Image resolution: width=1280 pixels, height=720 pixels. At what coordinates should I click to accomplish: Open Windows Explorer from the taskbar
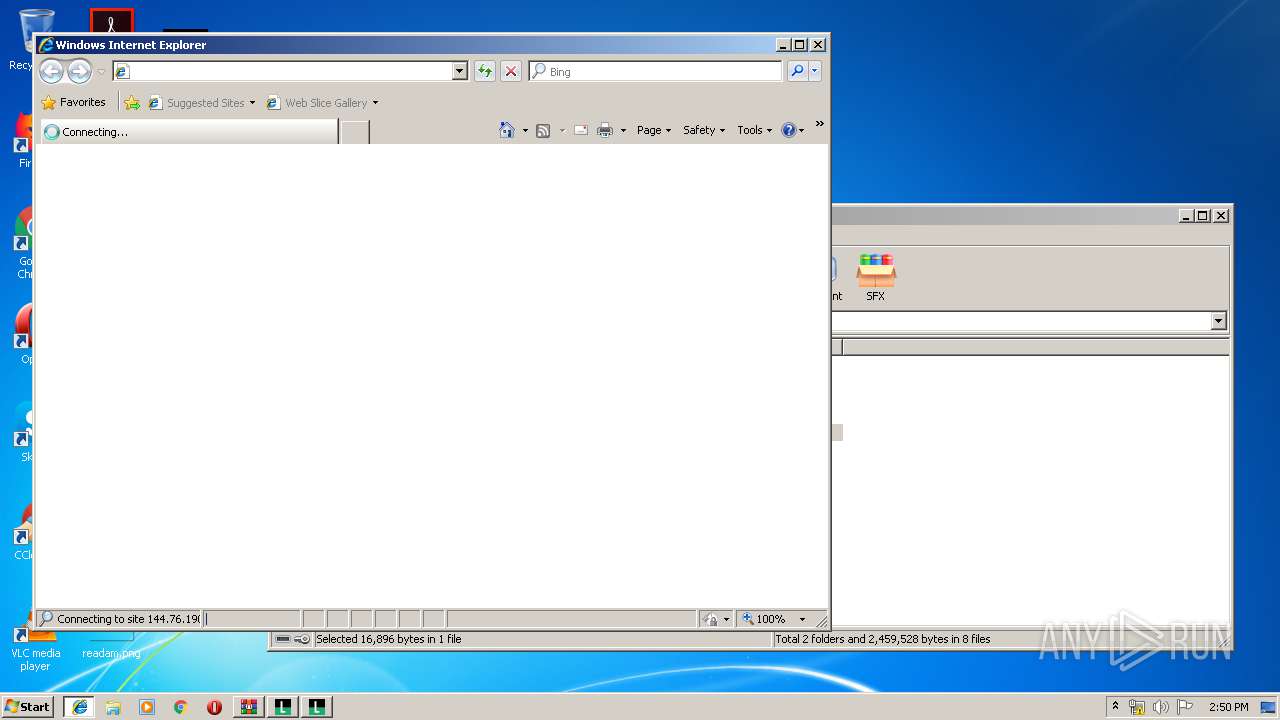point(113,707)
